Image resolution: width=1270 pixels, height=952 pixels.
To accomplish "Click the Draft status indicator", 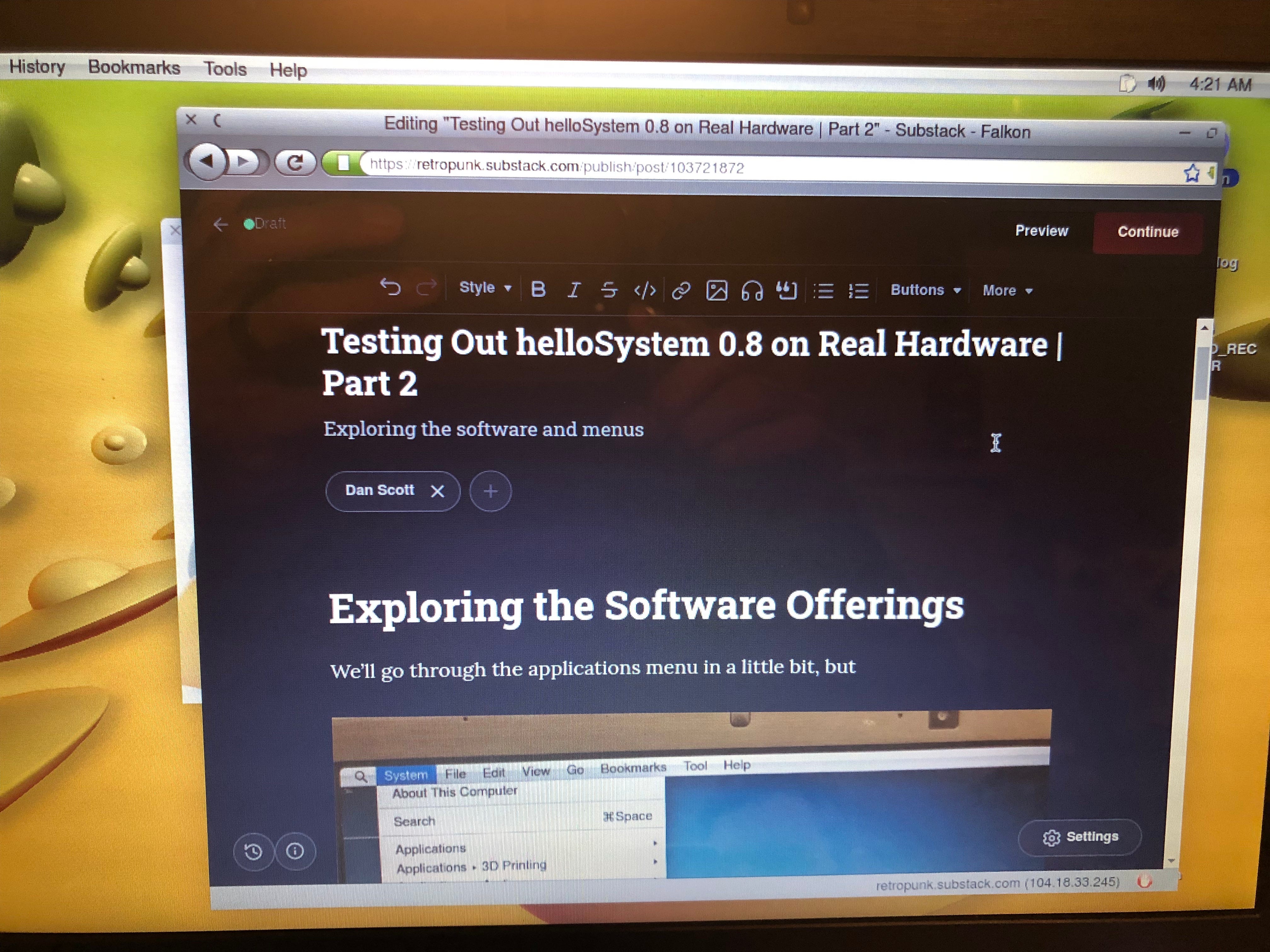I will pyautogui.click(x=265, y=224).
